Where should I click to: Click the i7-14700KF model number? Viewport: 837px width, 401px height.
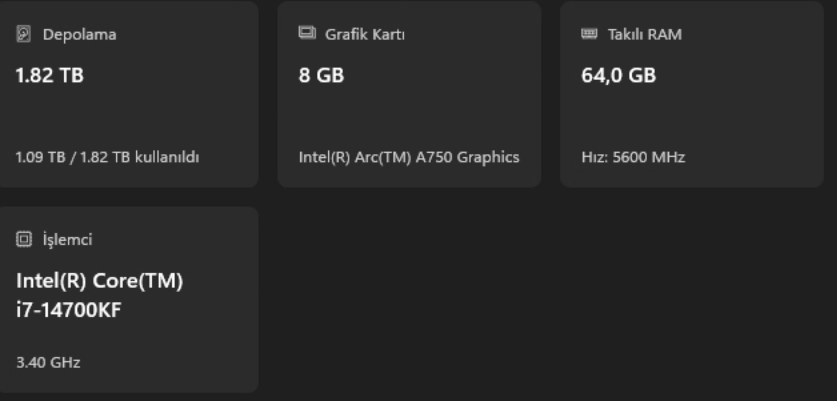[69, 310]
